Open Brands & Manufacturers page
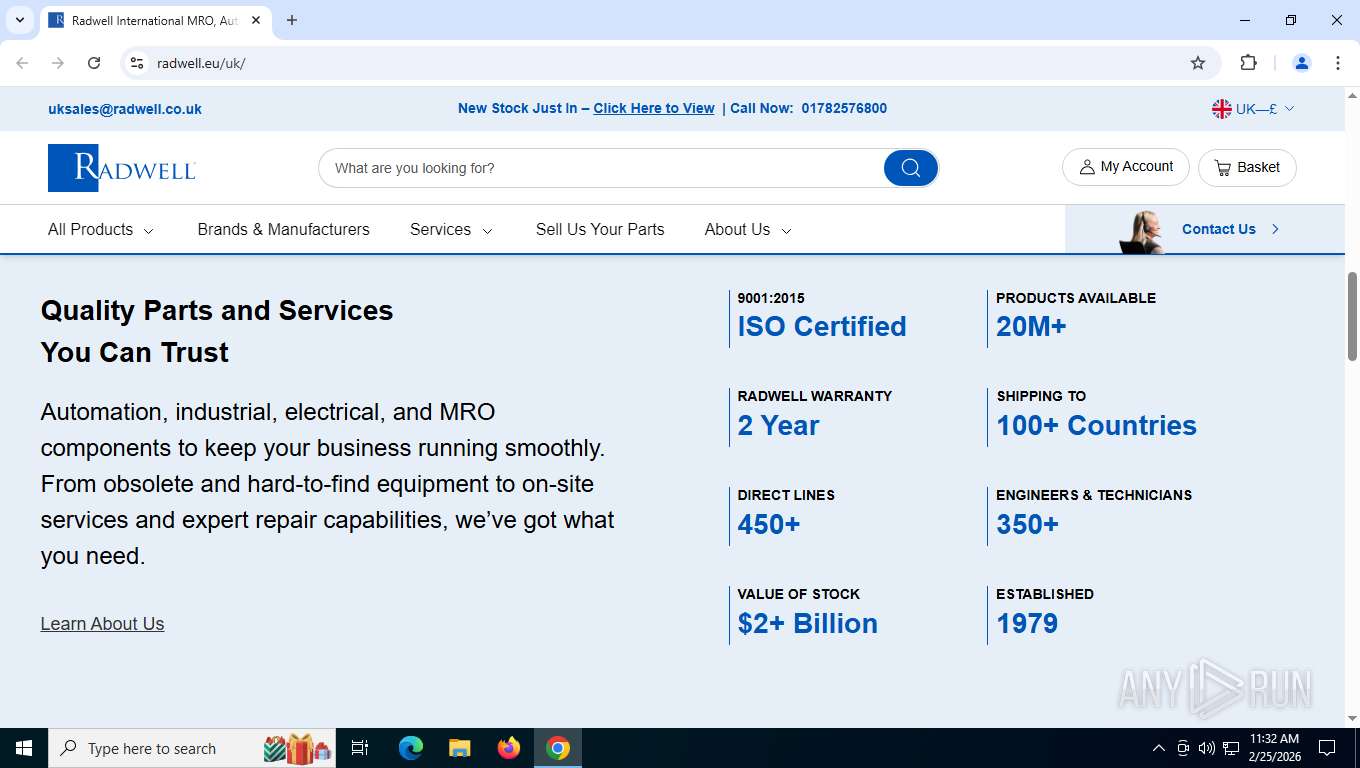The height and width of the screenshot is (768, 1360). (x=283, y=229)
